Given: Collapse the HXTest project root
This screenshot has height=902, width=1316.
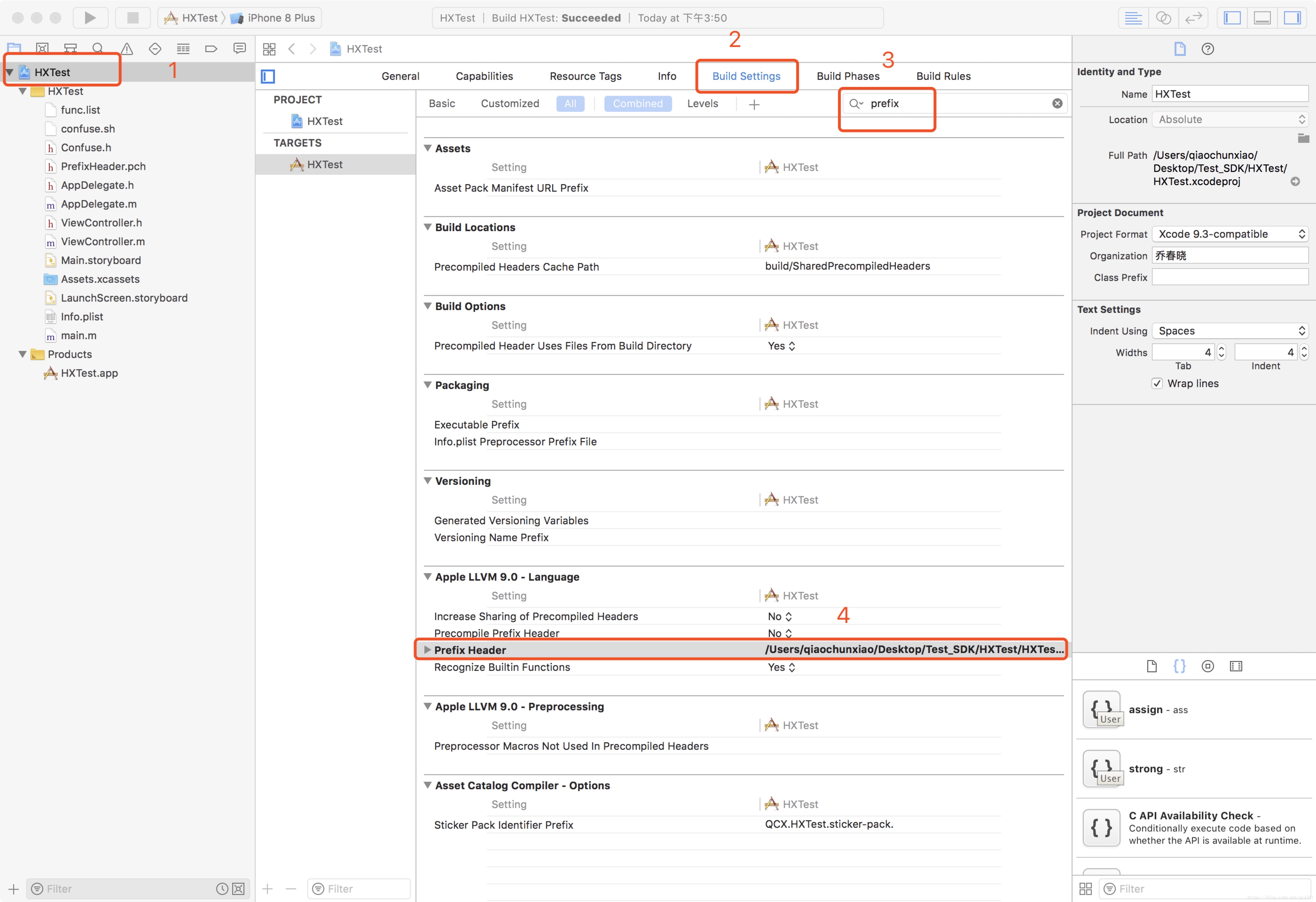Looking at the screenshot, I should (10, 72).
